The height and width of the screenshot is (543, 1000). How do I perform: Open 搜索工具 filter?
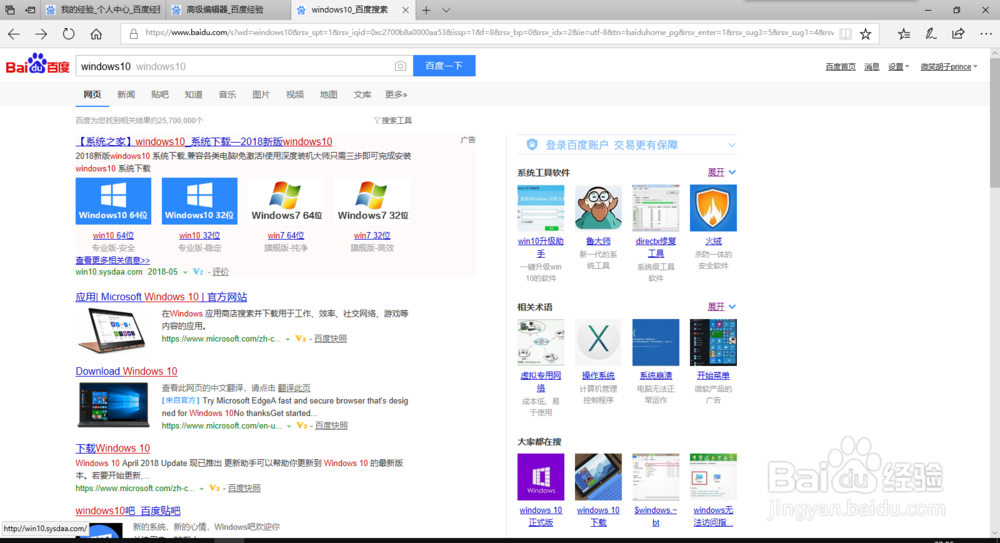pyautogui.click(x=392, y=120)
